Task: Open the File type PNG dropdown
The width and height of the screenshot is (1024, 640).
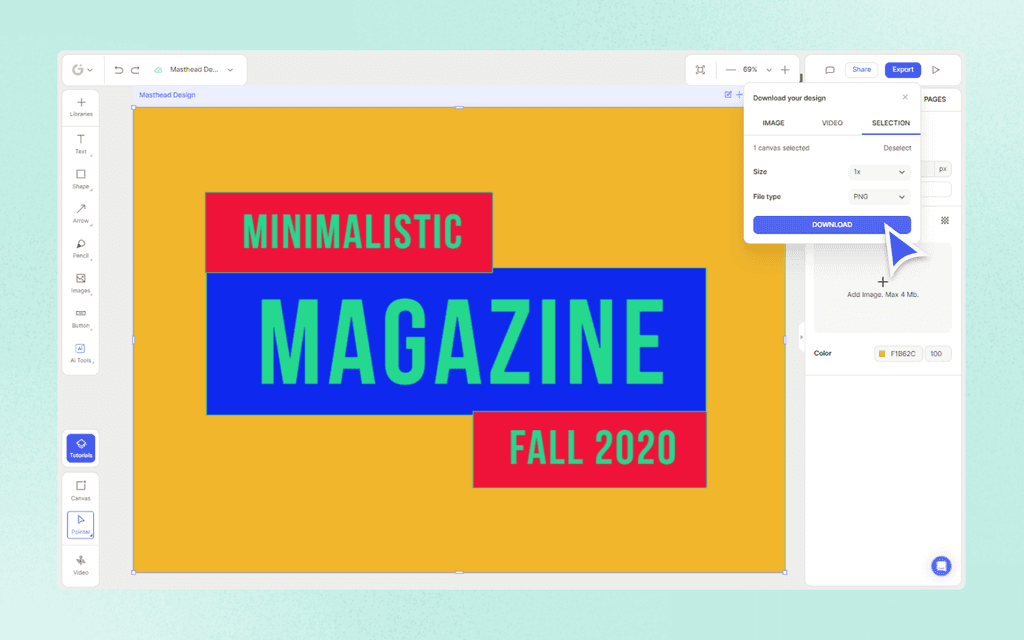Action: (x=878, y=197)
